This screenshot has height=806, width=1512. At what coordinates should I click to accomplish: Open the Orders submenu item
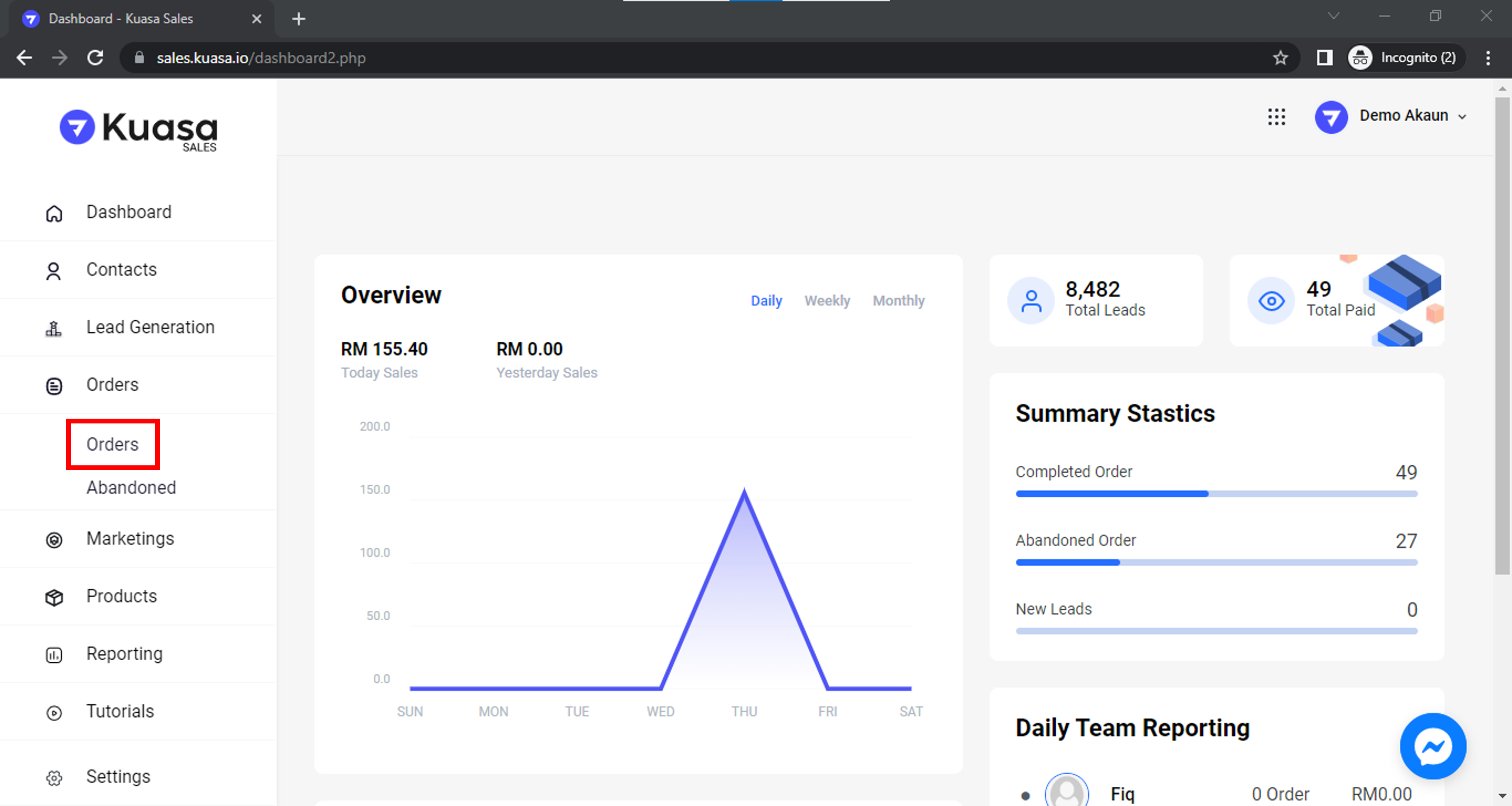112,444
